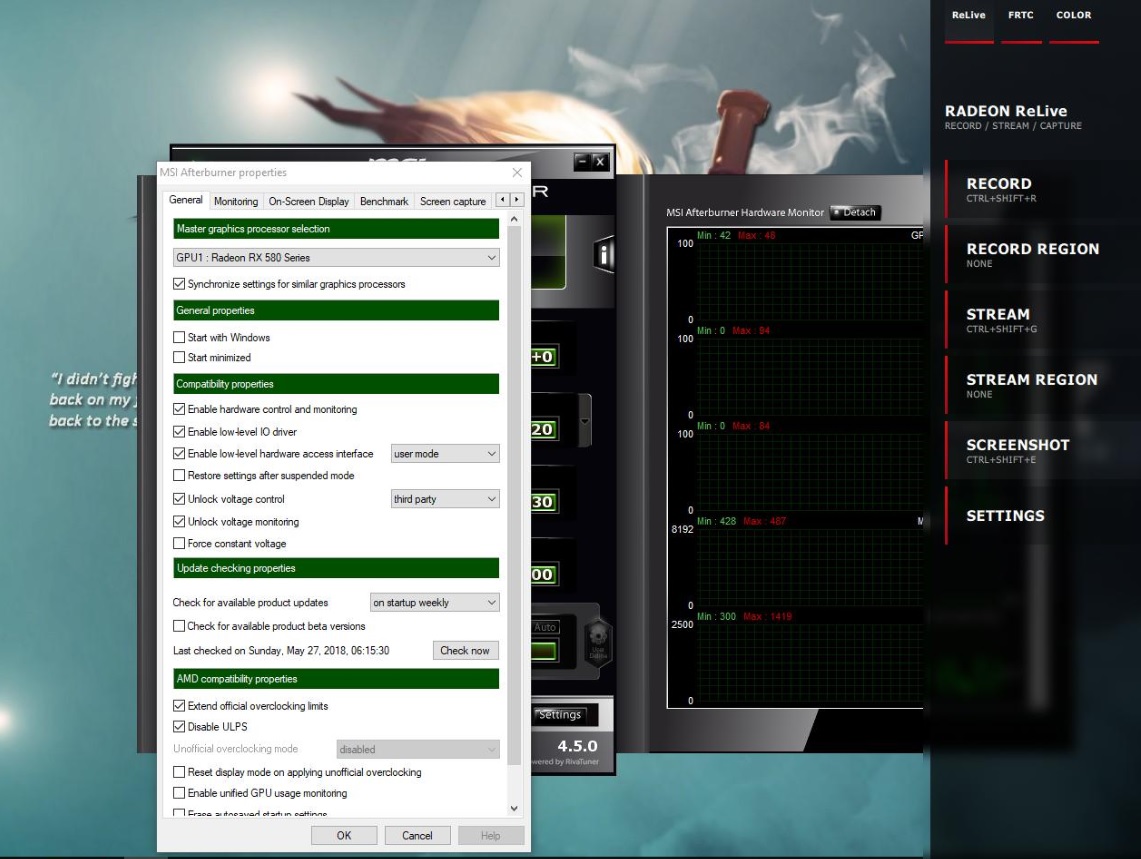Select the FRTC tab in Radeon overlay

click(1021, 22)
